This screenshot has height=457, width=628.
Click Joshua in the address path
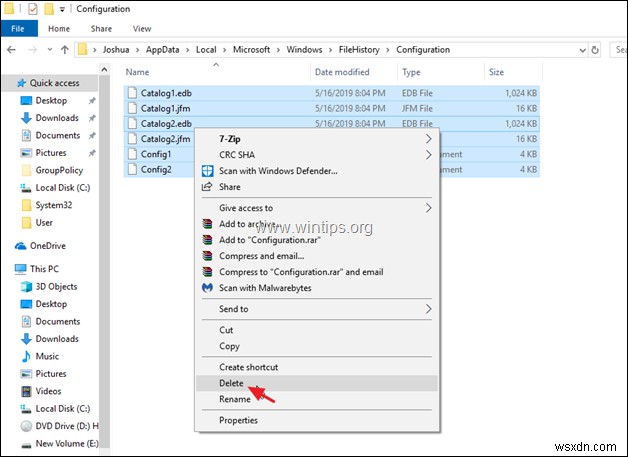point(116,50)
